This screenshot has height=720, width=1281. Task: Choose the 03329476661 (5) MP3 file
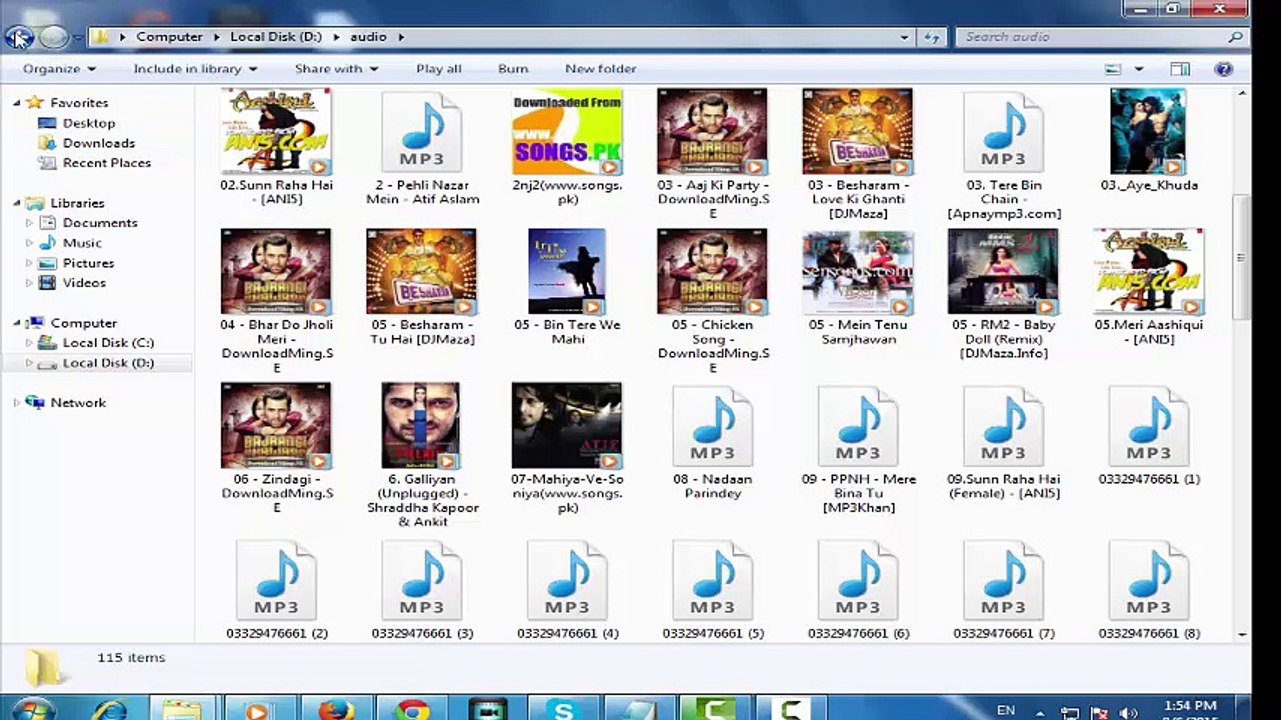click(x=712, y=581)
